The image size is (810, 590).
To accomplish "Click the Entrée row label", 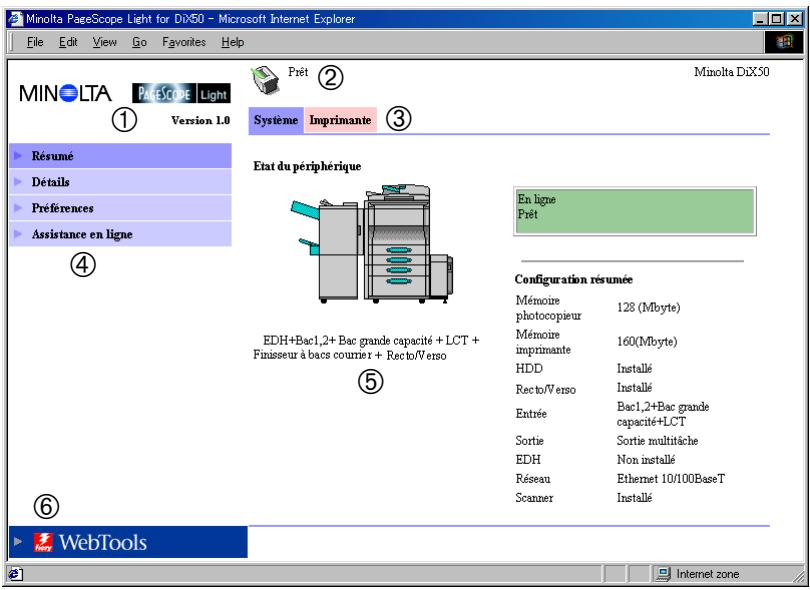I will (531, 414).
